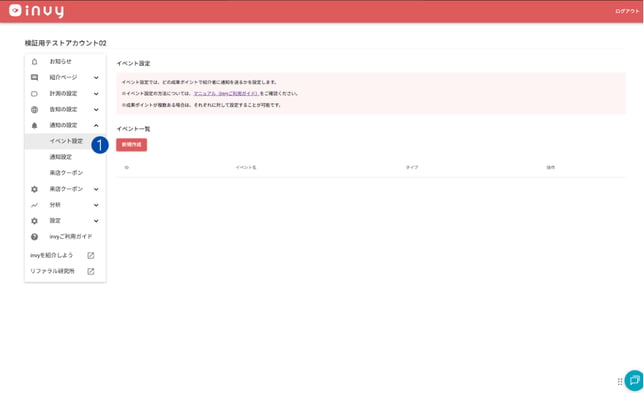
Task: Click the タイプ column header
Action: (412, 168)
